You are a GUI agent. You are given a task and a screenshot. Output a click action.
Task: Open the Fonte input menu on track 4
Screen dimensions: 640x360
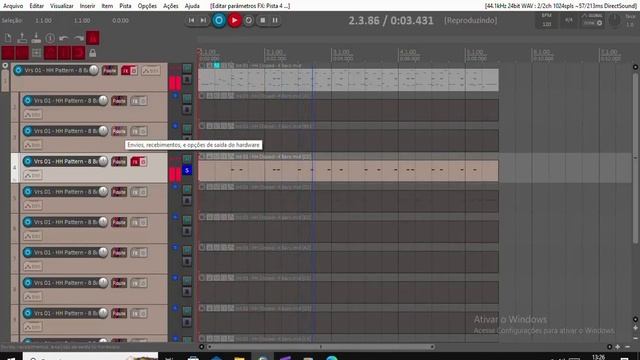tap(119, 162)
